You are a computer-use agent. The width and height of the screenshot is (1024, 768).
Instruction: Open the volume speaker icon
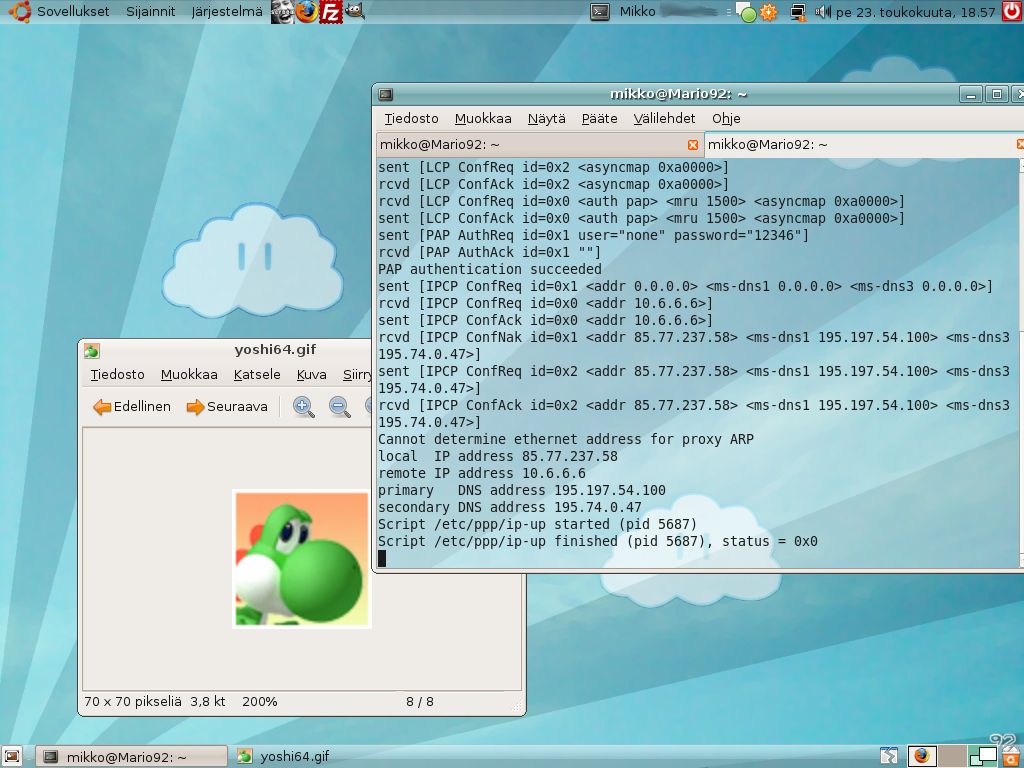[823, 12]
